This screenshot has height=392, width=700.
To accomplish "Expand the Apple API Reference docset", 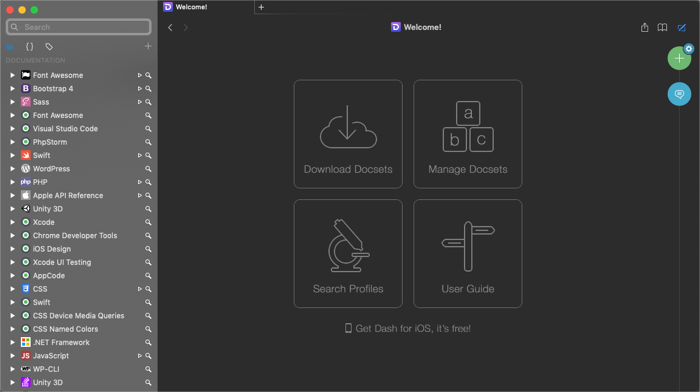I will (12, 196).
